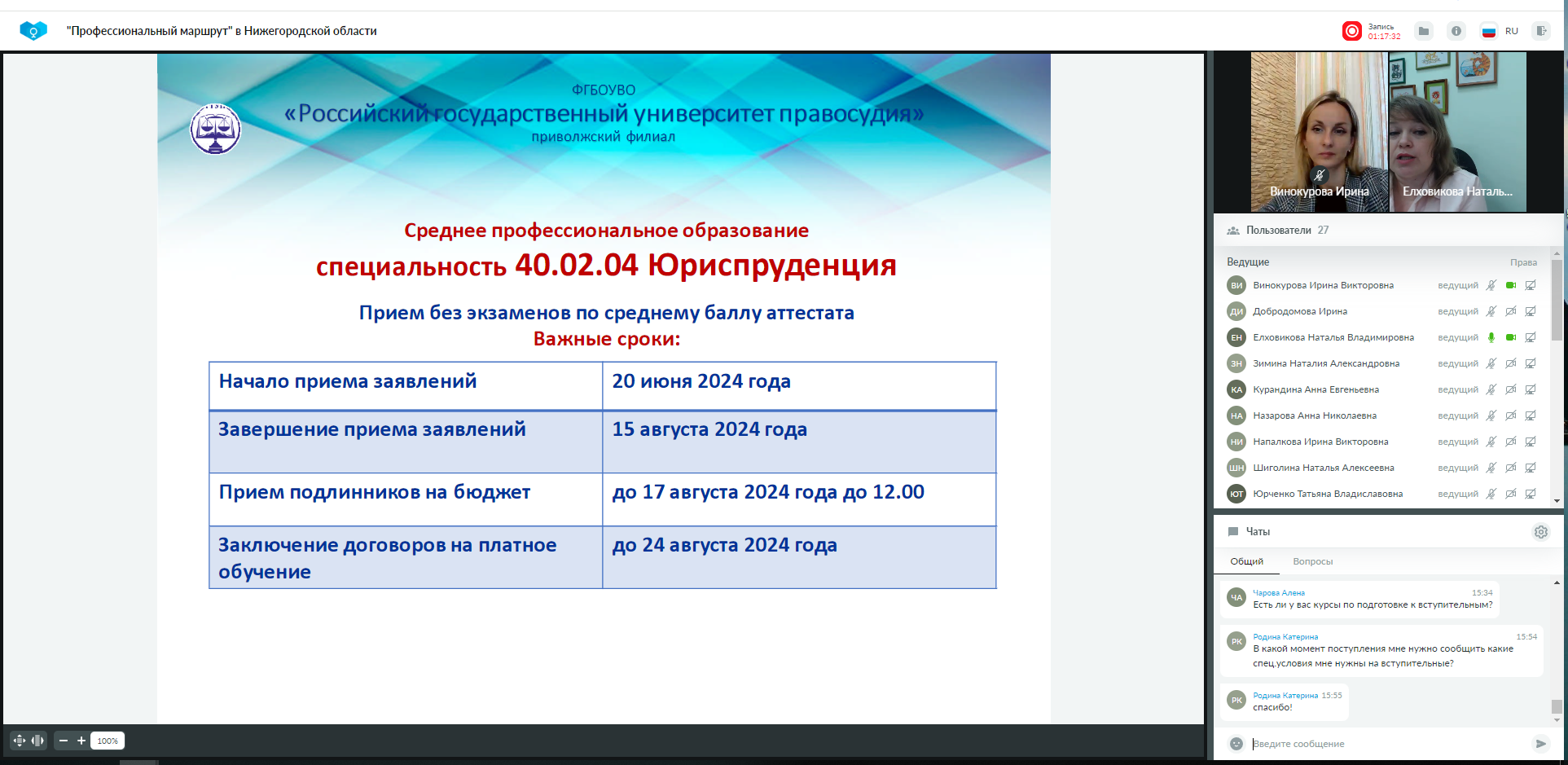Screen dimensions: 1568x765
Task: Click the info icon in header
Action: tap(1456, 31)
